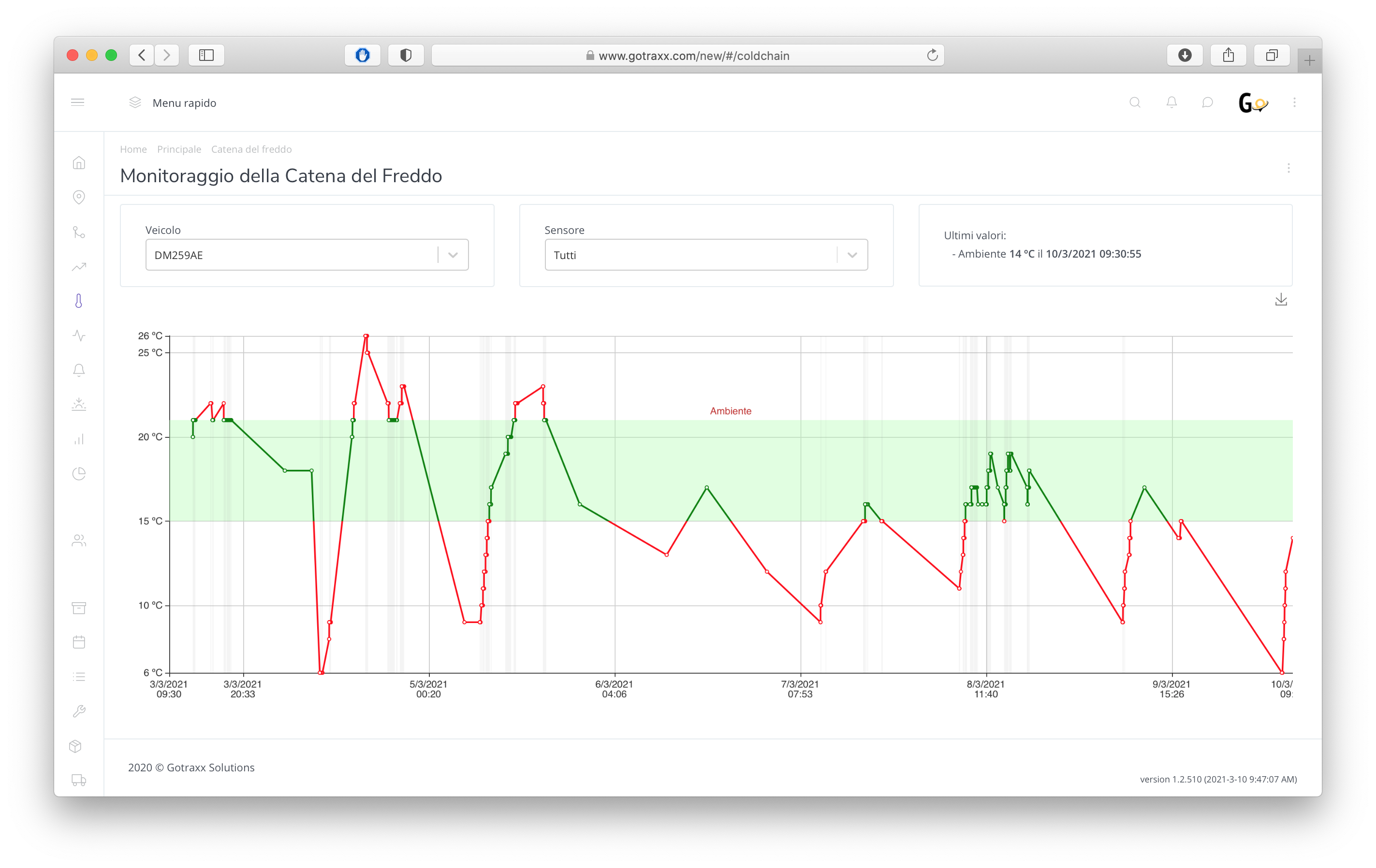Click the Safari forward button
The image size is (1376, 868).
(x=167, y=55)
